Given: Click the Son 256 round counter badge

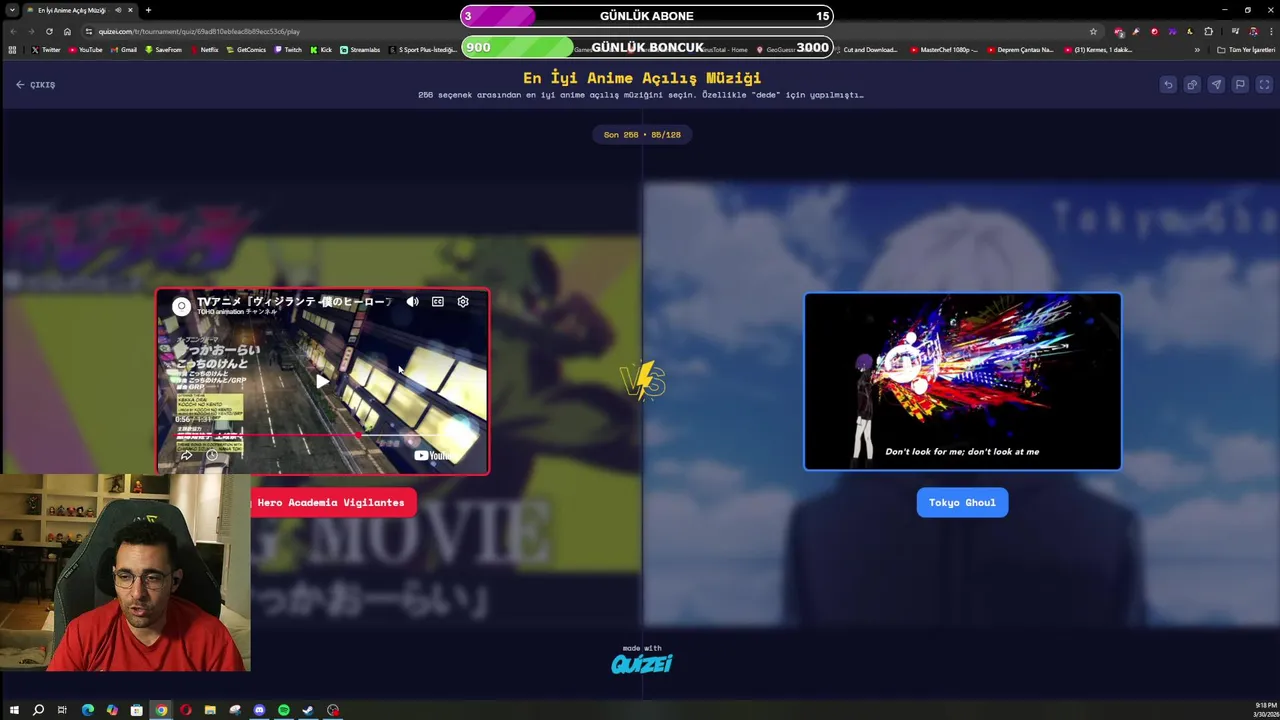Looking at the screenshot, I should coord(642,134).
